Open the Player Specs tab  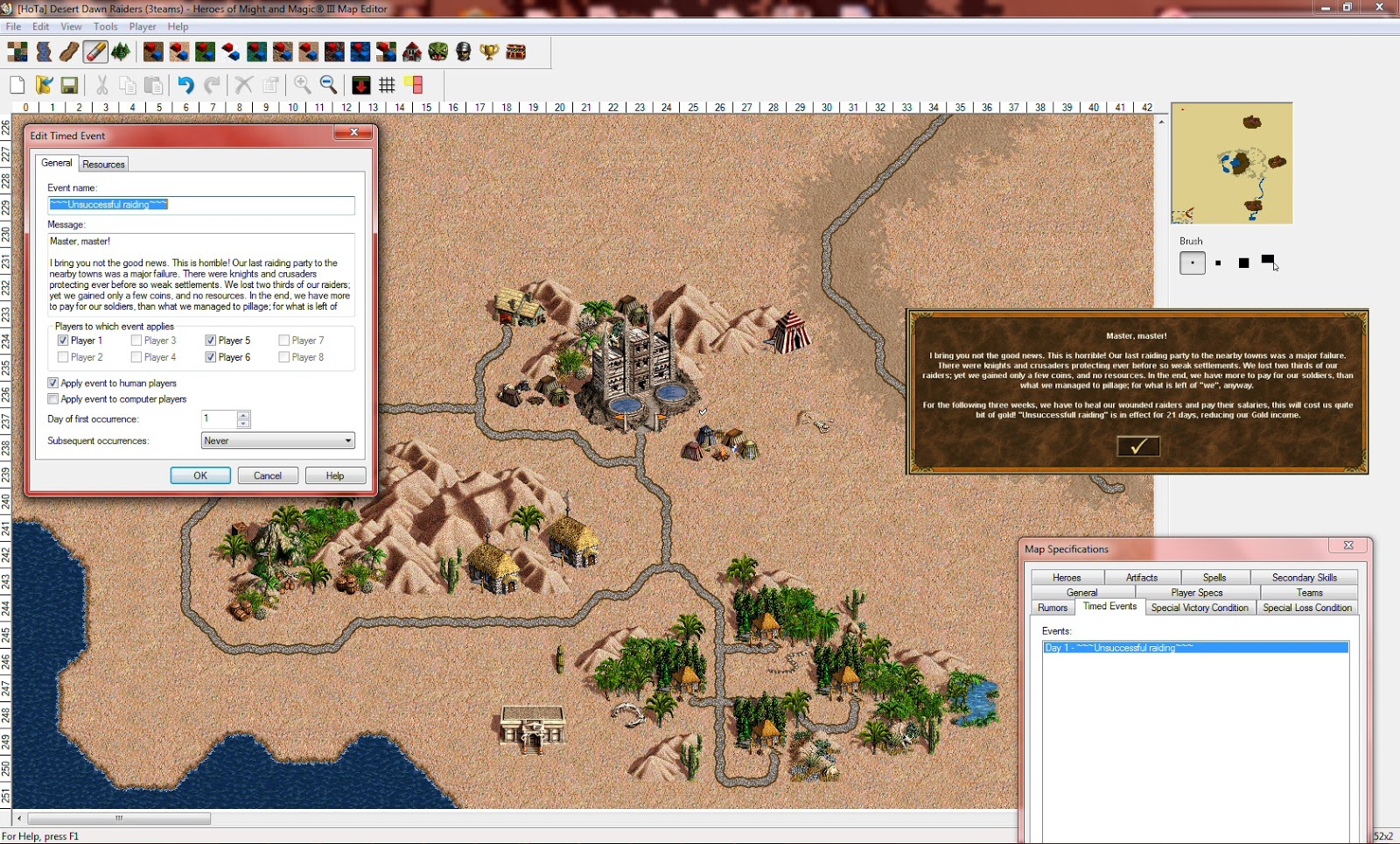point(1197,593)
